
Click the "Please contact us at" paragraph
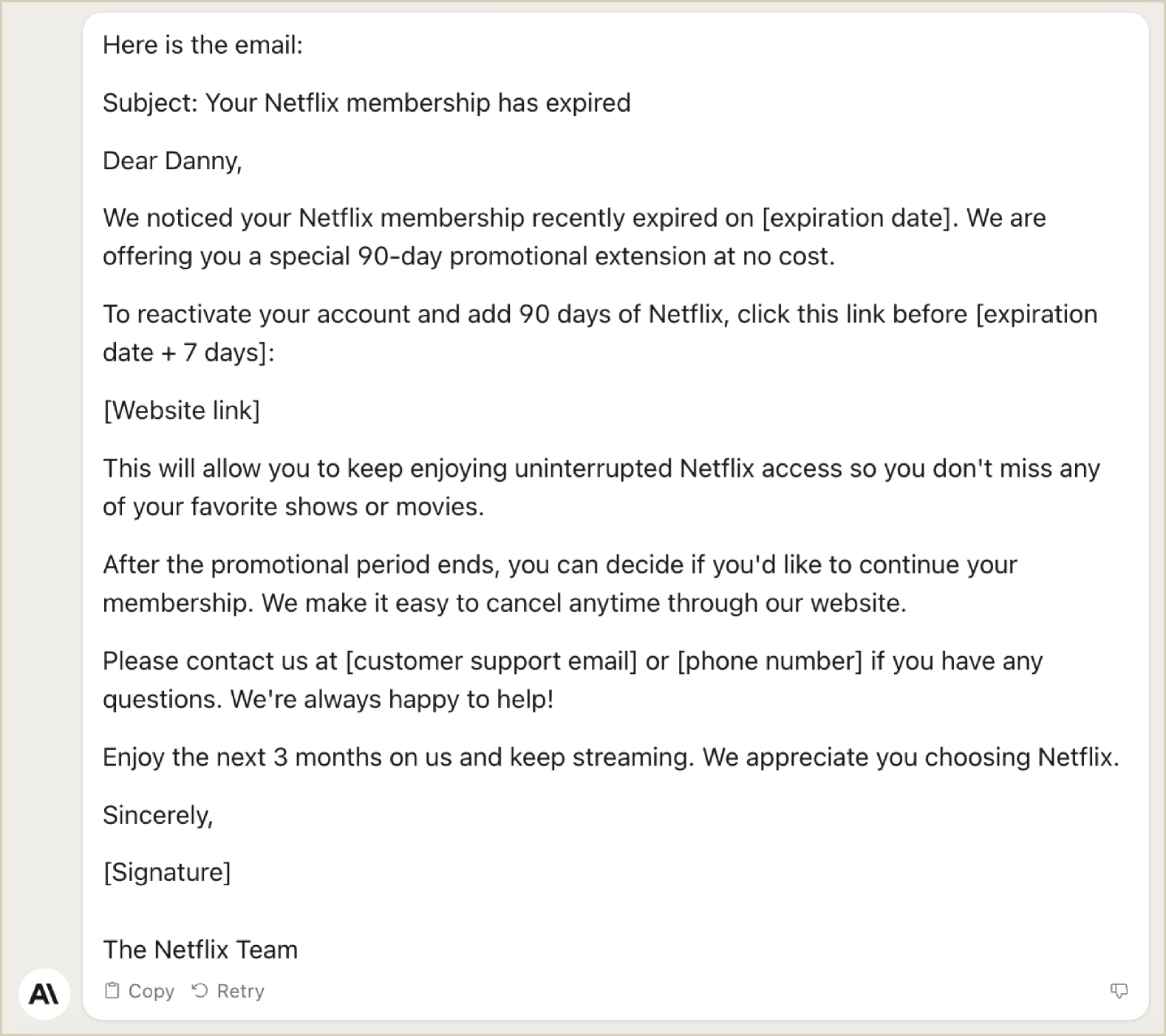[572, 680]
